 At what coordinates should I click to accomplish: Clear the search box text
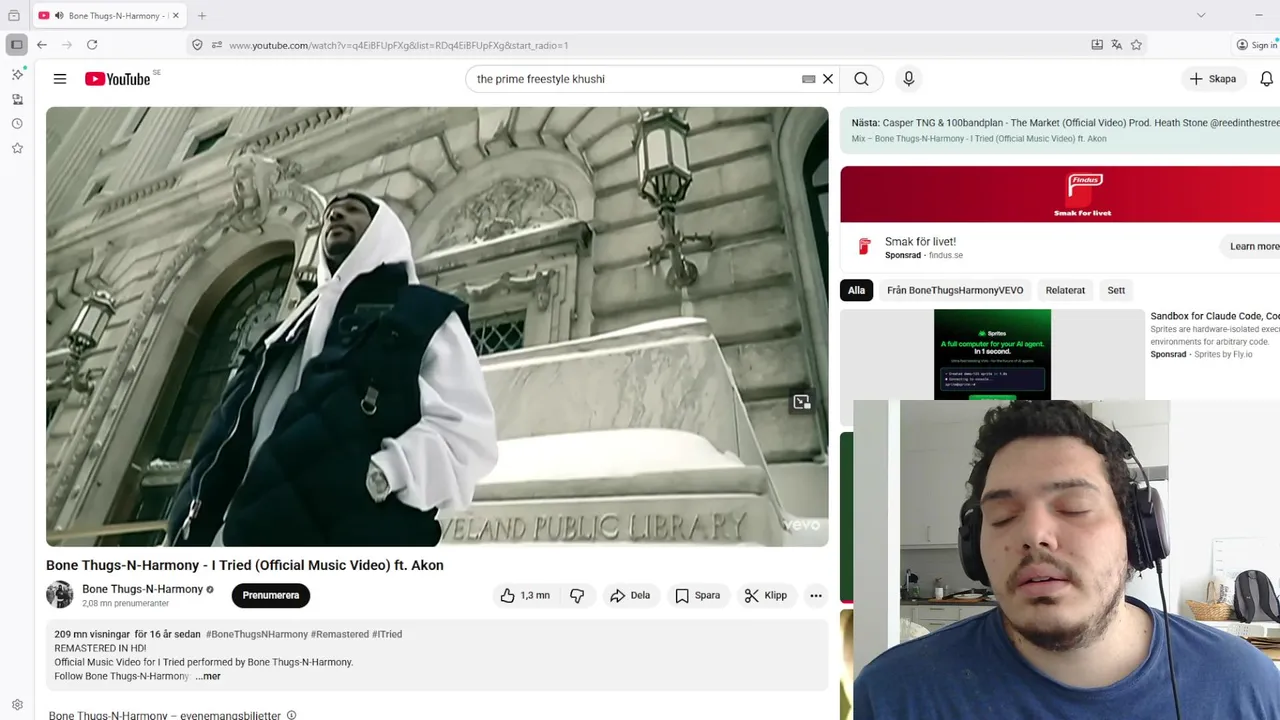click(828, 79)
